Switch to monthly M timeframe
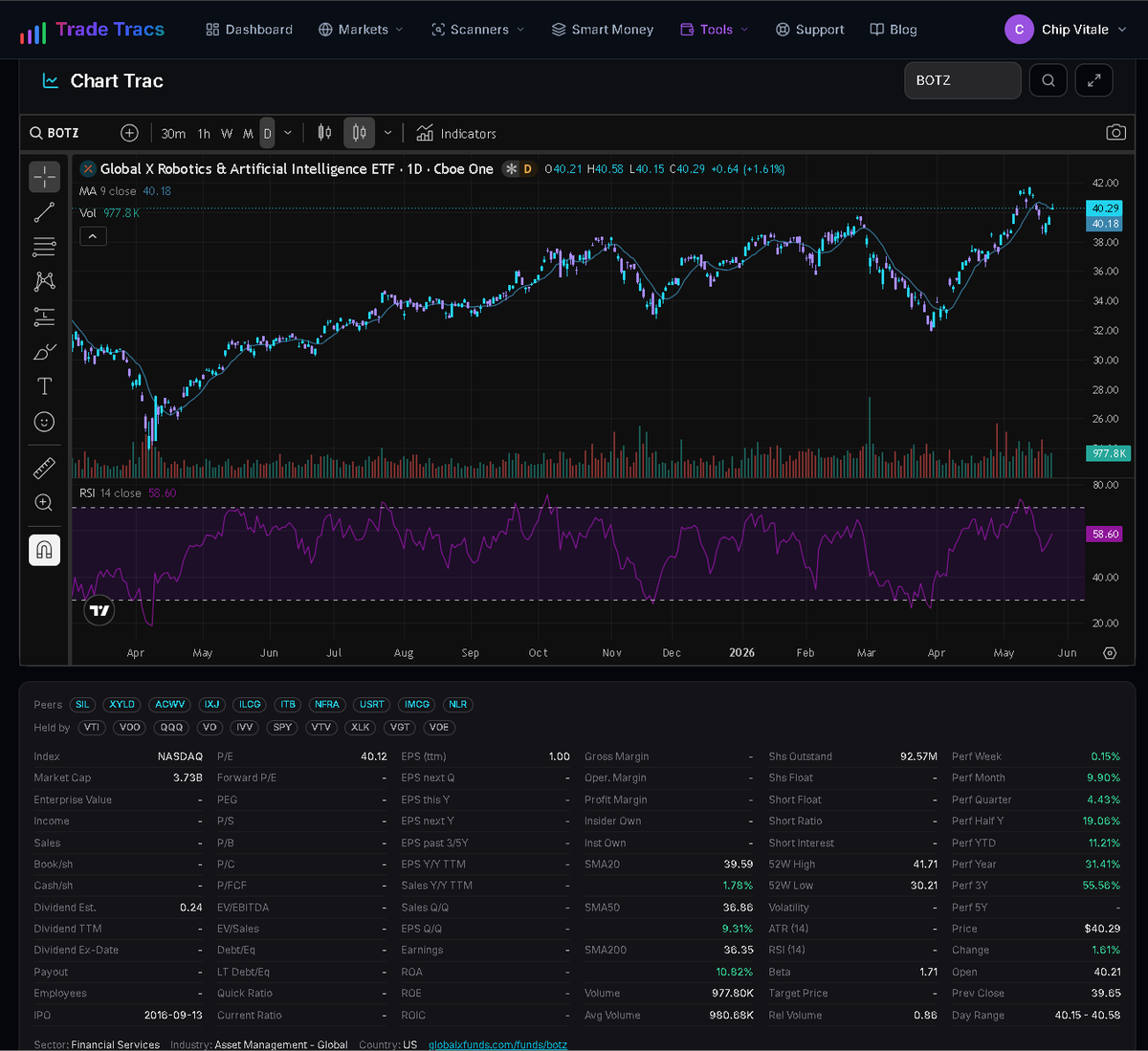 tap(248, 134)
